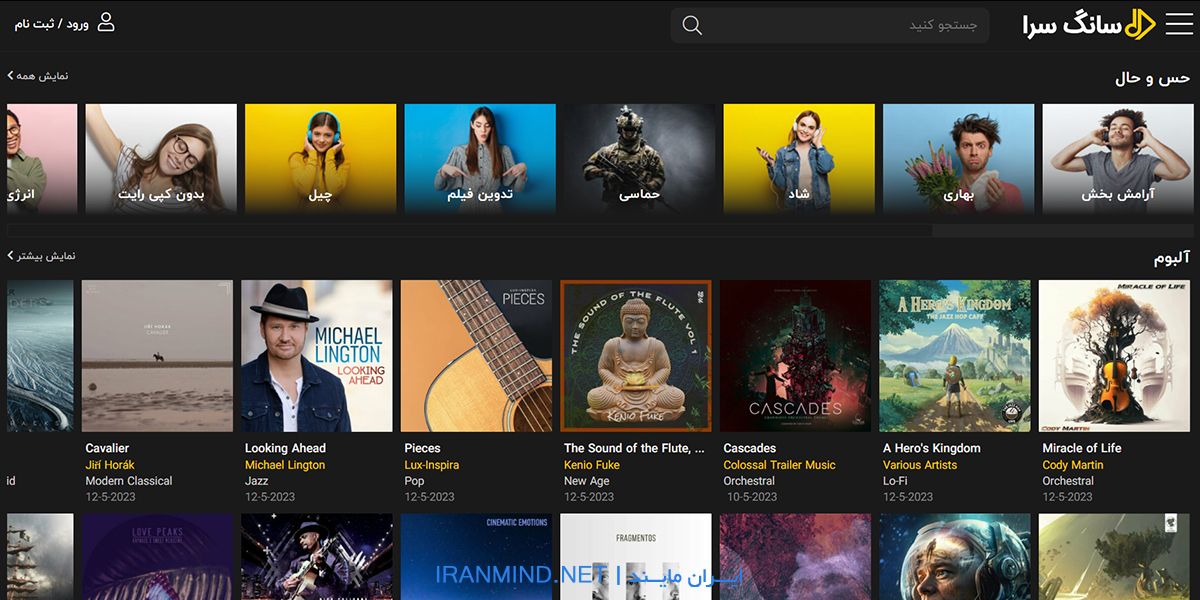The width and height of the screenshot is (1200, 600).
Task: Click artist link Colossal Trailer Music
Action: [x=779, y=465]
